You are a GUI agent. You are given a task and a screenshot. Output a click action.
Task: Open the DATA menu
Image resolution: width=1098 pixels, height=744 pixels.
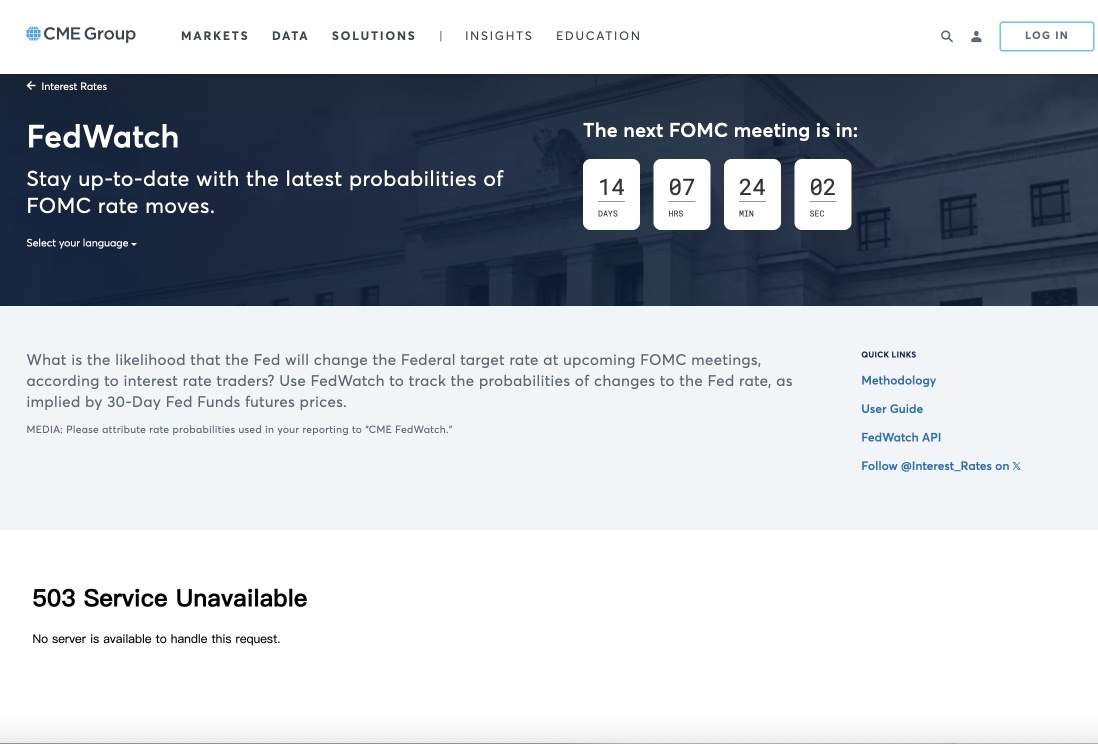point(290,36)
